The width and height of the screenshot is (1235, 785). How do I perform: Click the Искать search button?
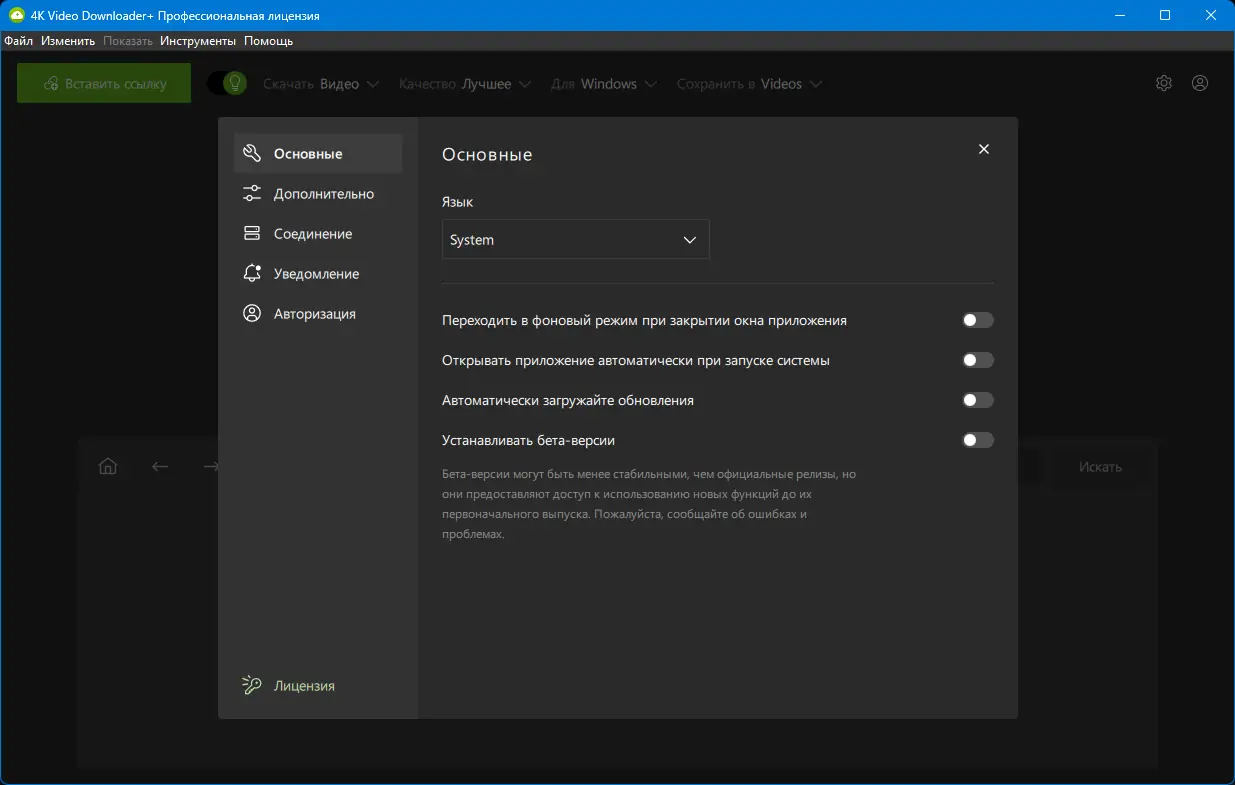(x=1100, y=467)
